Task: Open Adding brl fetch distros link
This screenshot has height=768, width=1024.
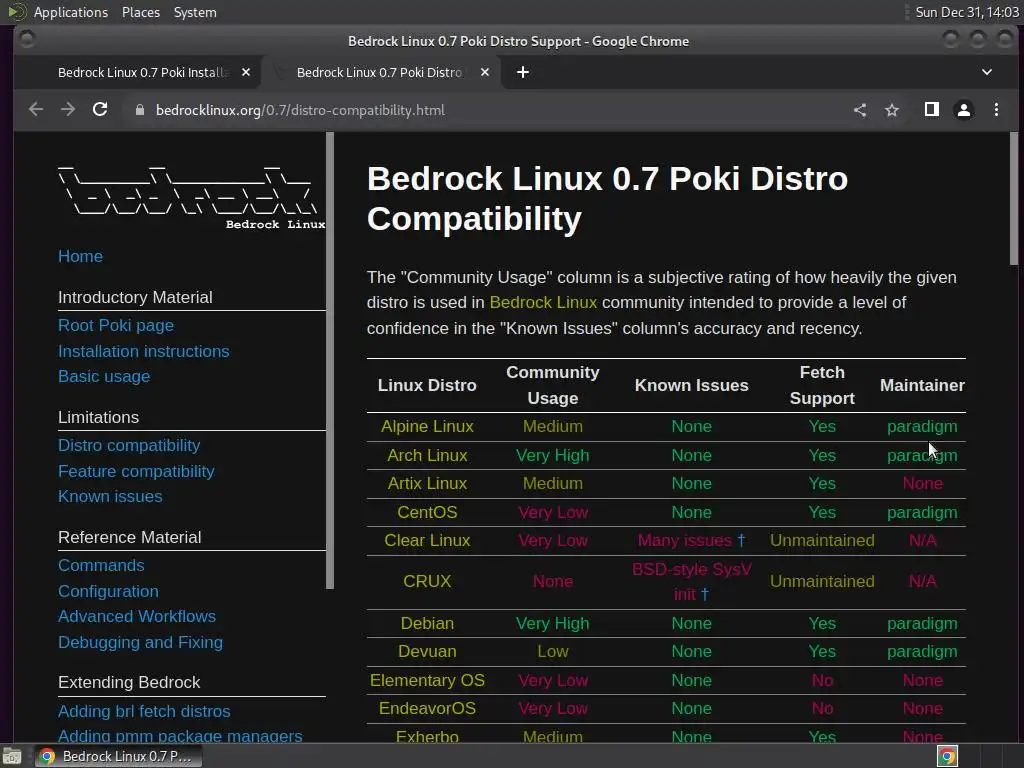Action: 144,711
